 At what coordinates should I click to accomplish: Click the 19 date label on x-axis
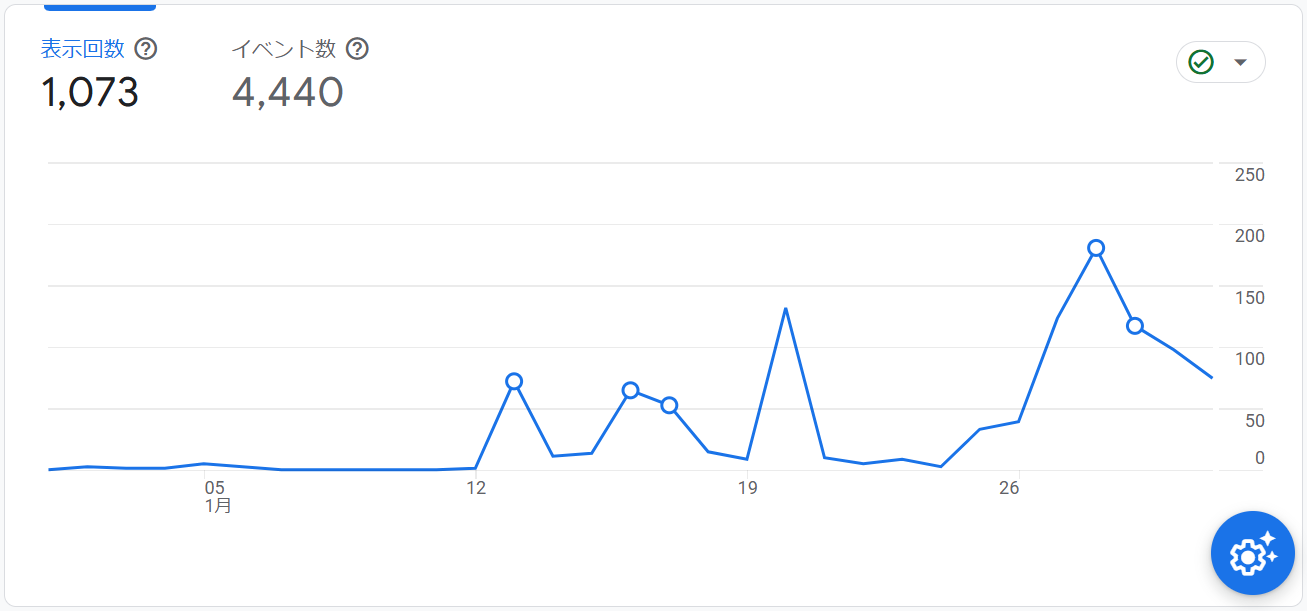747,488
